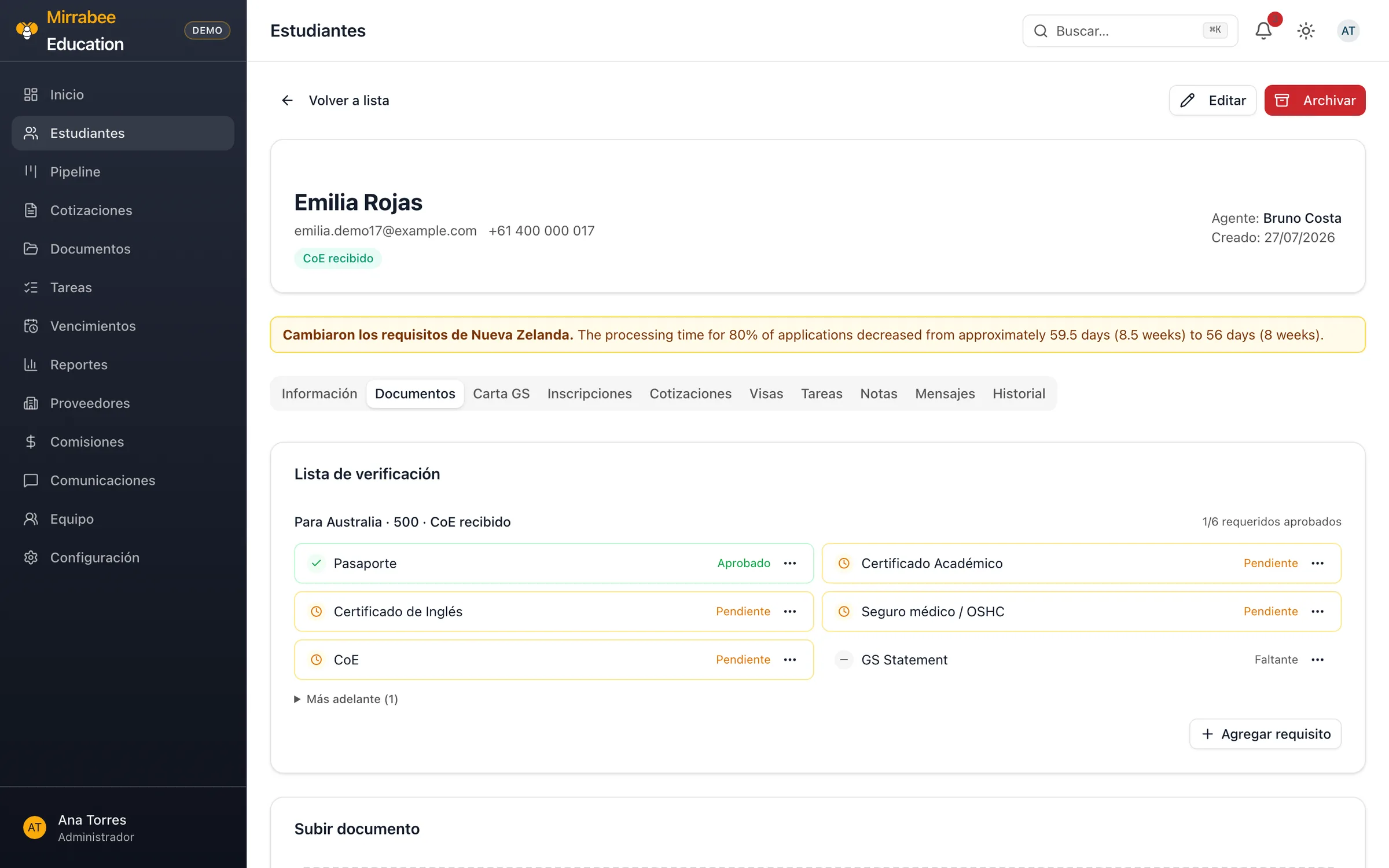1389x868 pixels.
Task: Click the Editar button
Action: (x=1213, y=100)
